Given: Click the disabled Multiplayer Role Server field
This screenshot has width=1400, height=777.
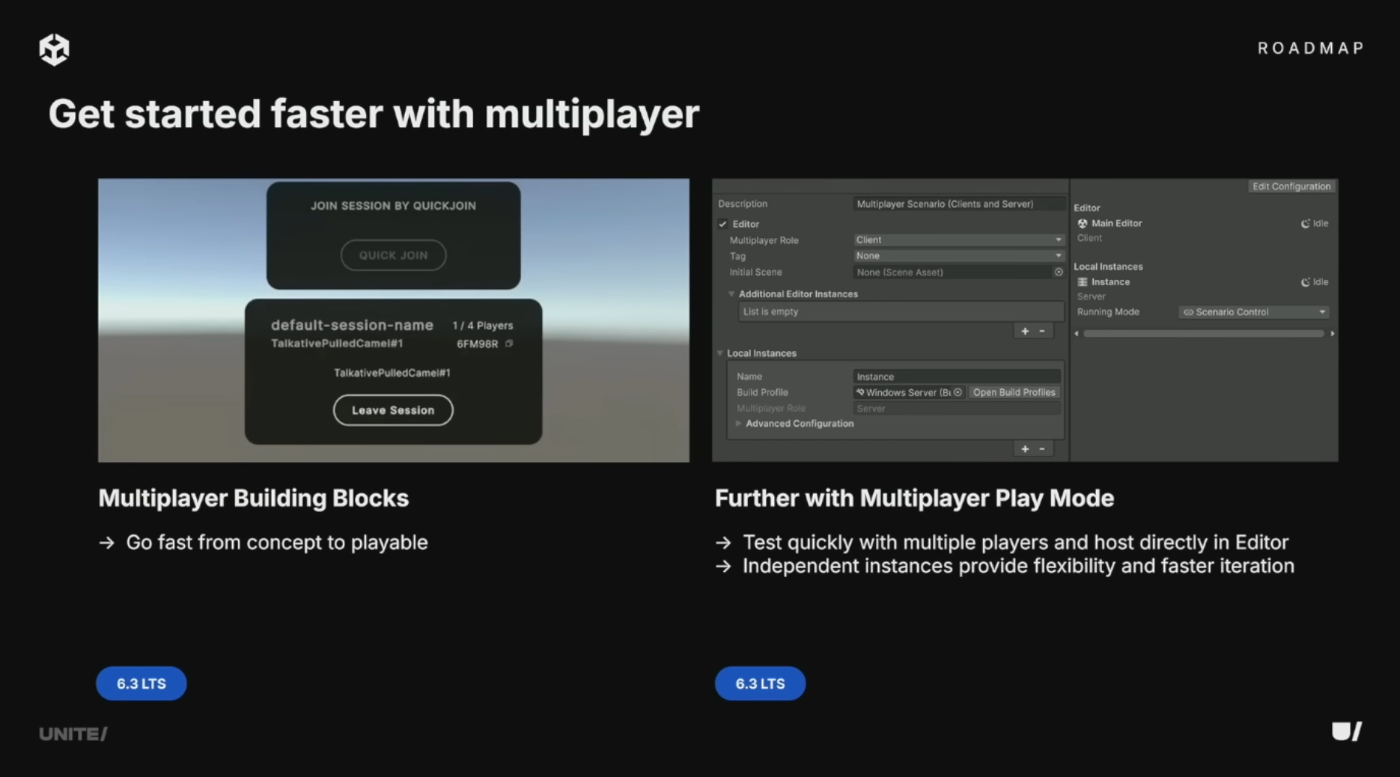Looking at the screenshot, I should 957,408.
